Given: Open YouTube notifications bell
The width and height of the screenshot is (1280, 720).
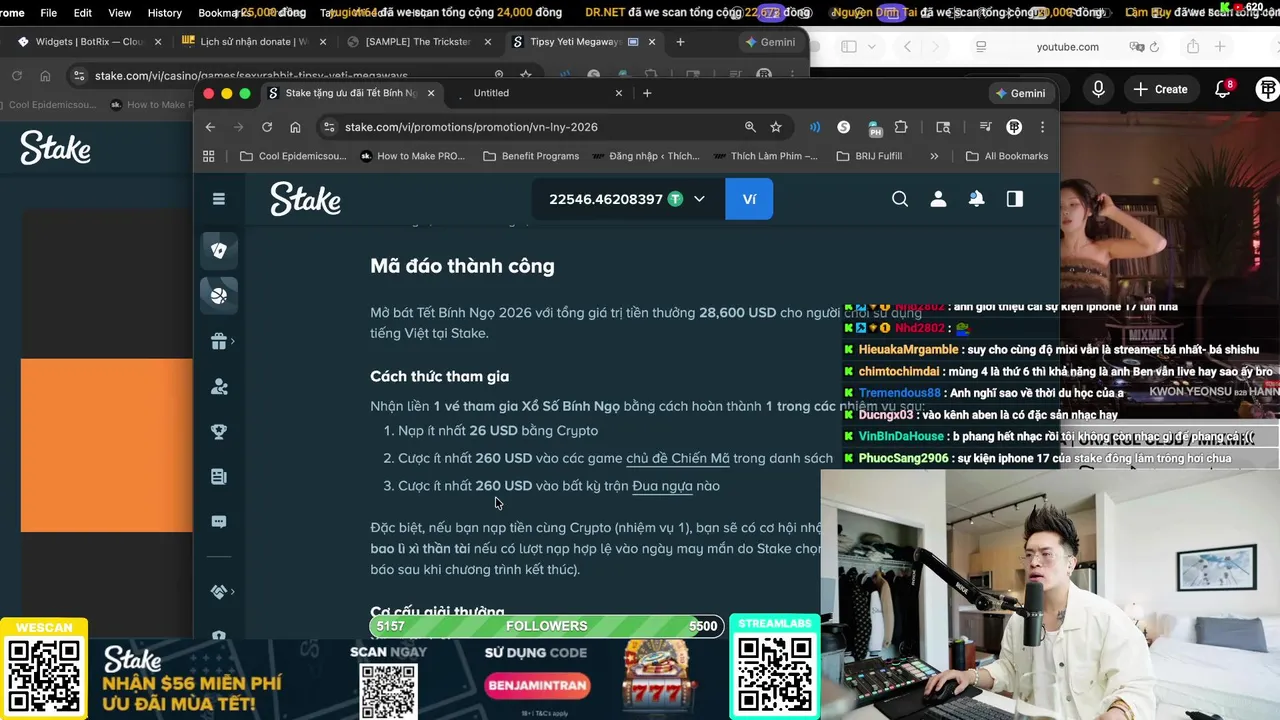Looking at the screenshot, I should coord(1222,89).
